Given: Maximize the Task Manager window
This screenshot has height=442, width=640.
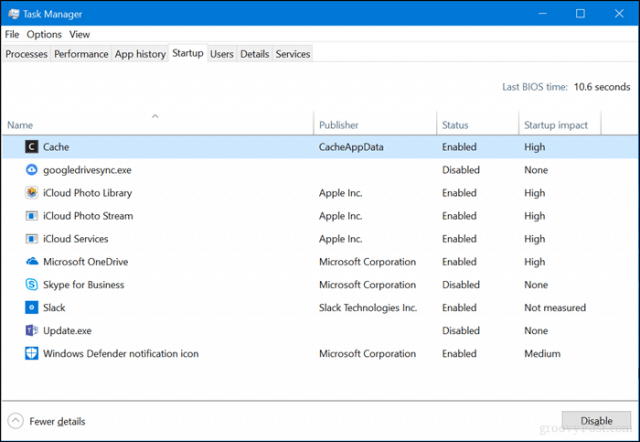Looking at the screenshot, I should [580, 13].
